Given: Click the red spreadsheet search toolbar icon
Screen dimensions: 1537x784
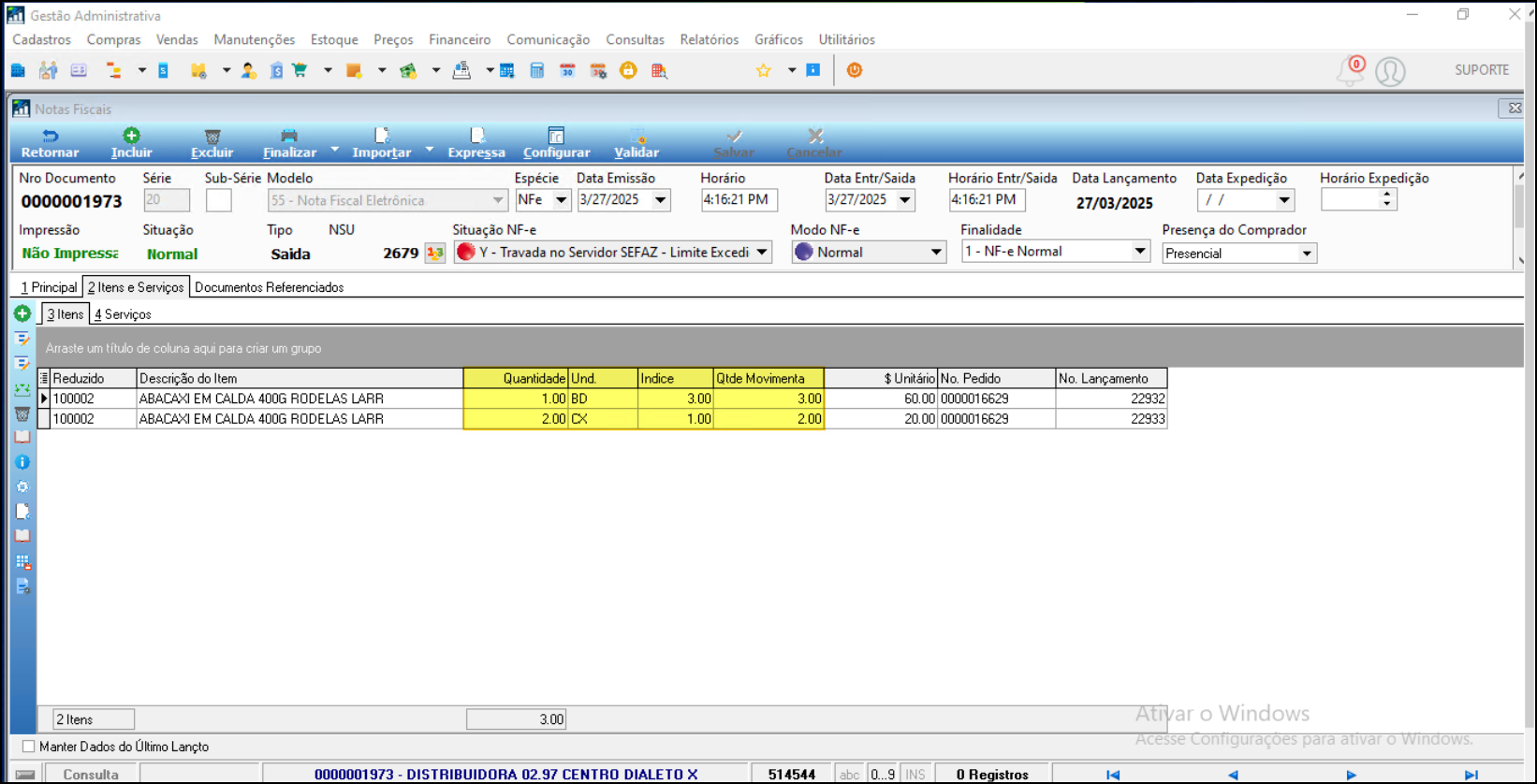Looking at the screenshot, I should 659,70.
